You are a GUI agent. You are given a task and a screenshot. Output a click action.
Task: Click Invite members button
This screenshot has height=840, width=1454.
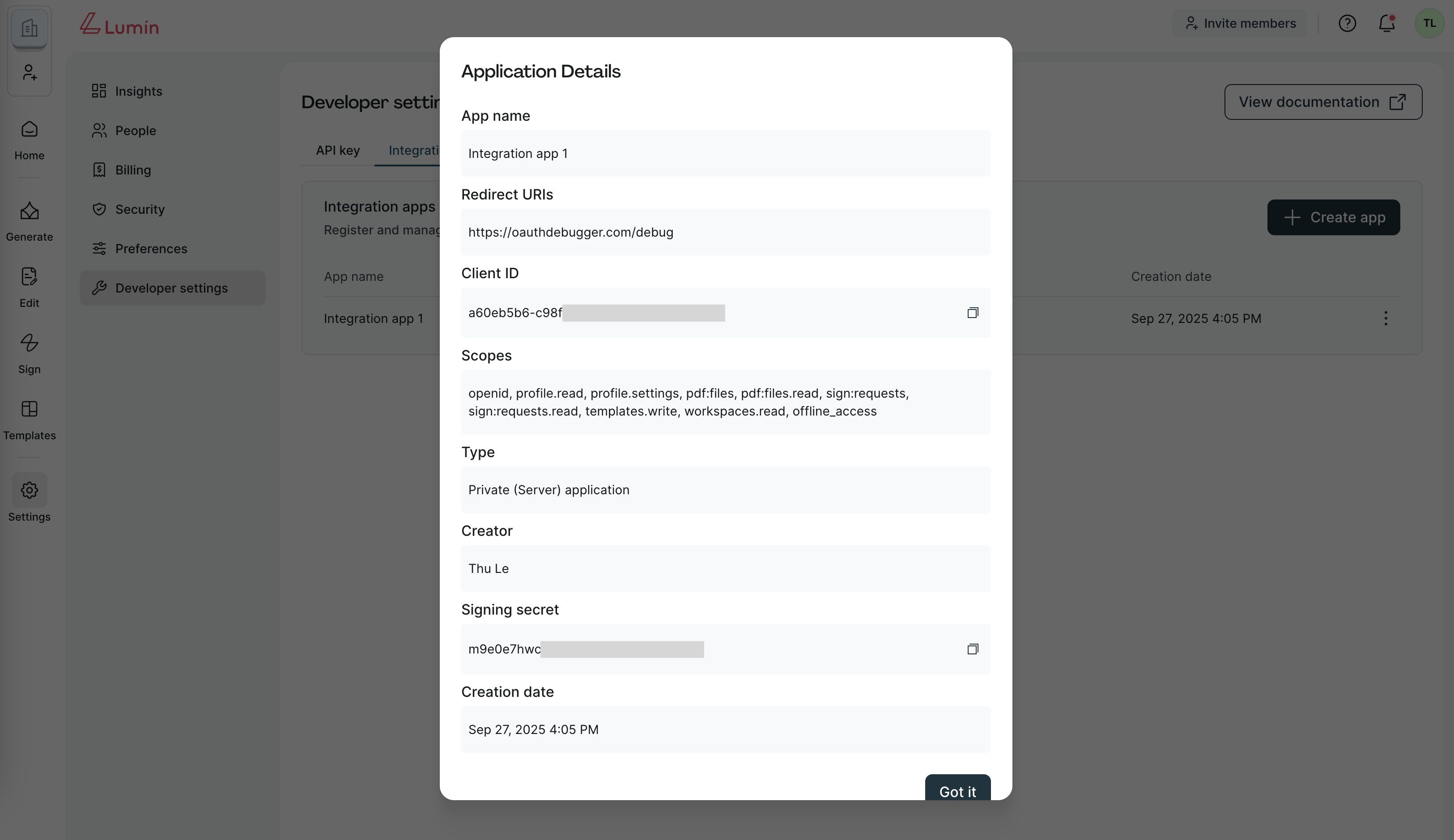[1239, 24]
